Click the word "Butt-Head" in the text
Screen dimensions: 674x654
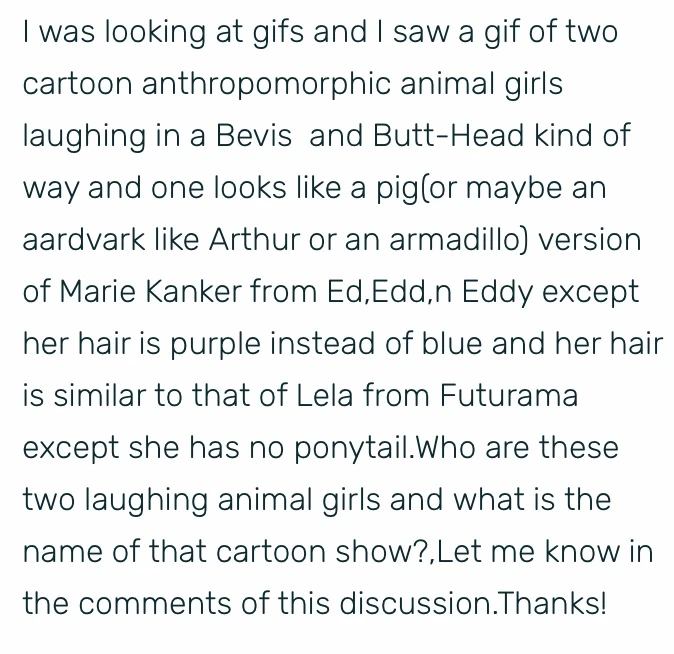(x=436, y=136)
